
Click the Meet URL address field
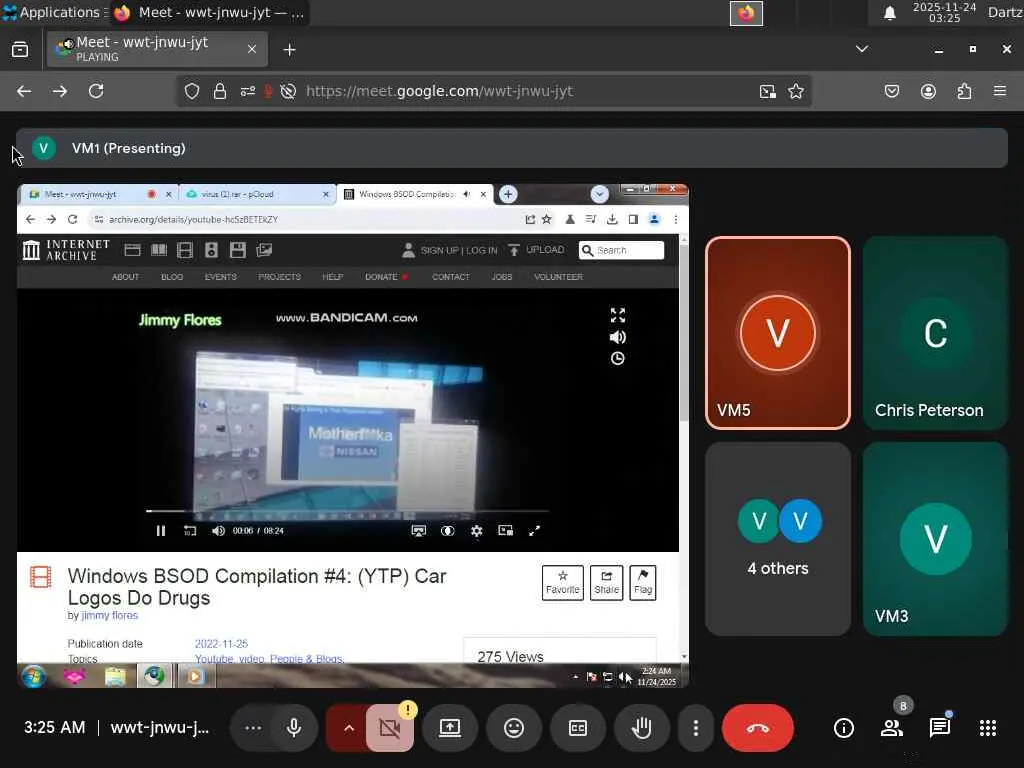440,91
